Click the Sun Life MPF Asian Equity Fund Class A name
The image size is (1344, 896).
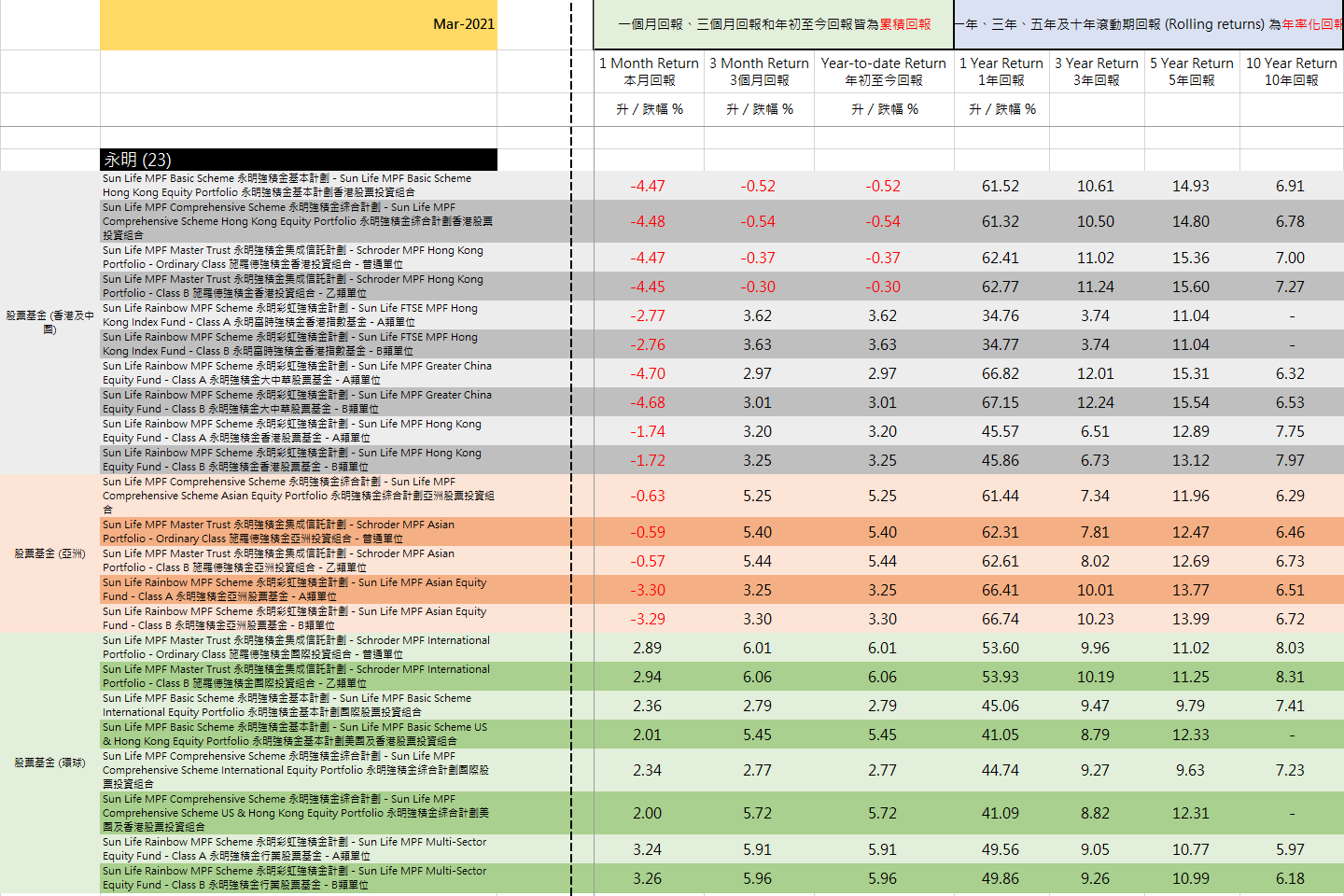pyautogui.click(x=299, y=590)
